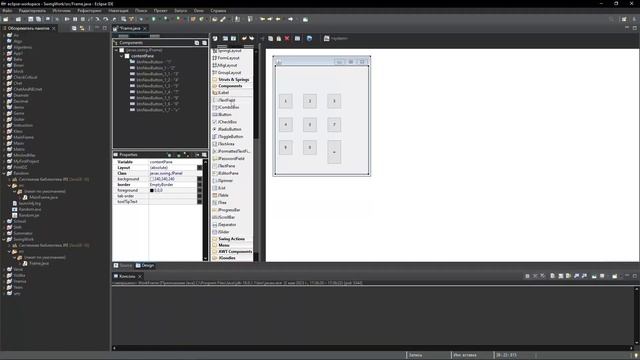
Task: Close the Консоль view tab
Action: (x=140, y=276)
